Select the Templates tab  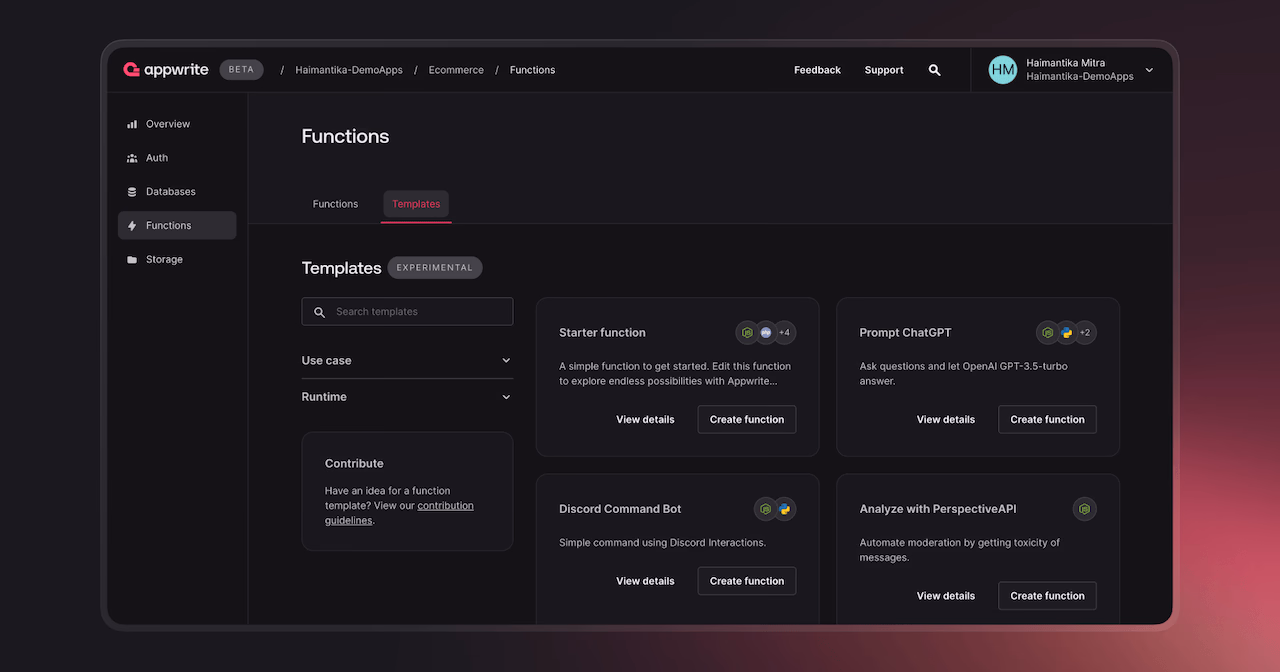[x=416, y=204]
